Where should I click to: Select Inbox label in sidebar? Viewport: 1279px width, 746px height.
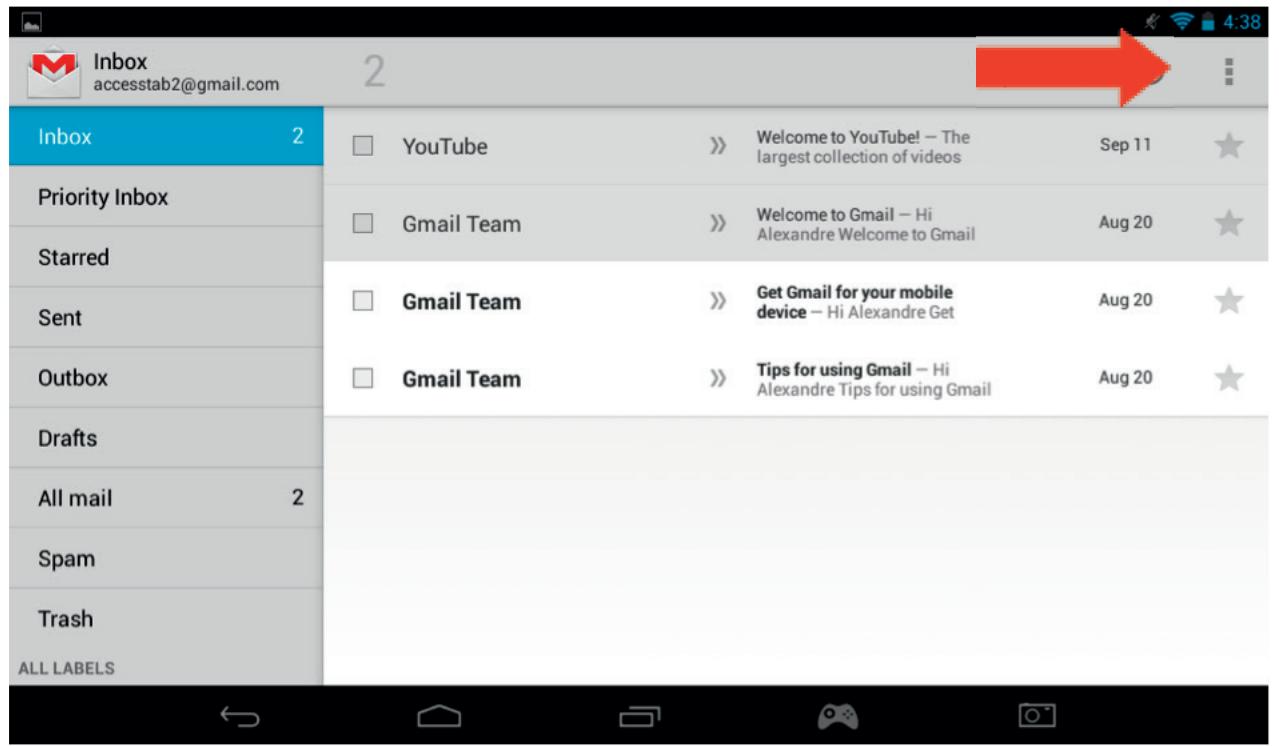pos(165,137)
